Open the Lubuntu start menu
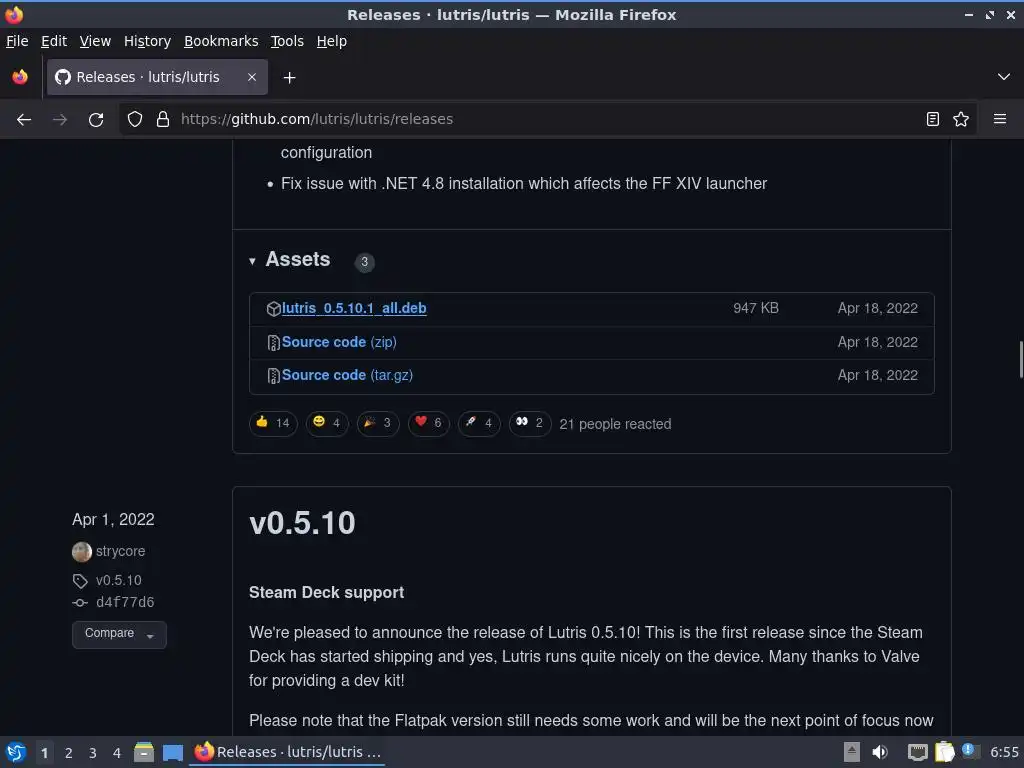 [16, 752]
